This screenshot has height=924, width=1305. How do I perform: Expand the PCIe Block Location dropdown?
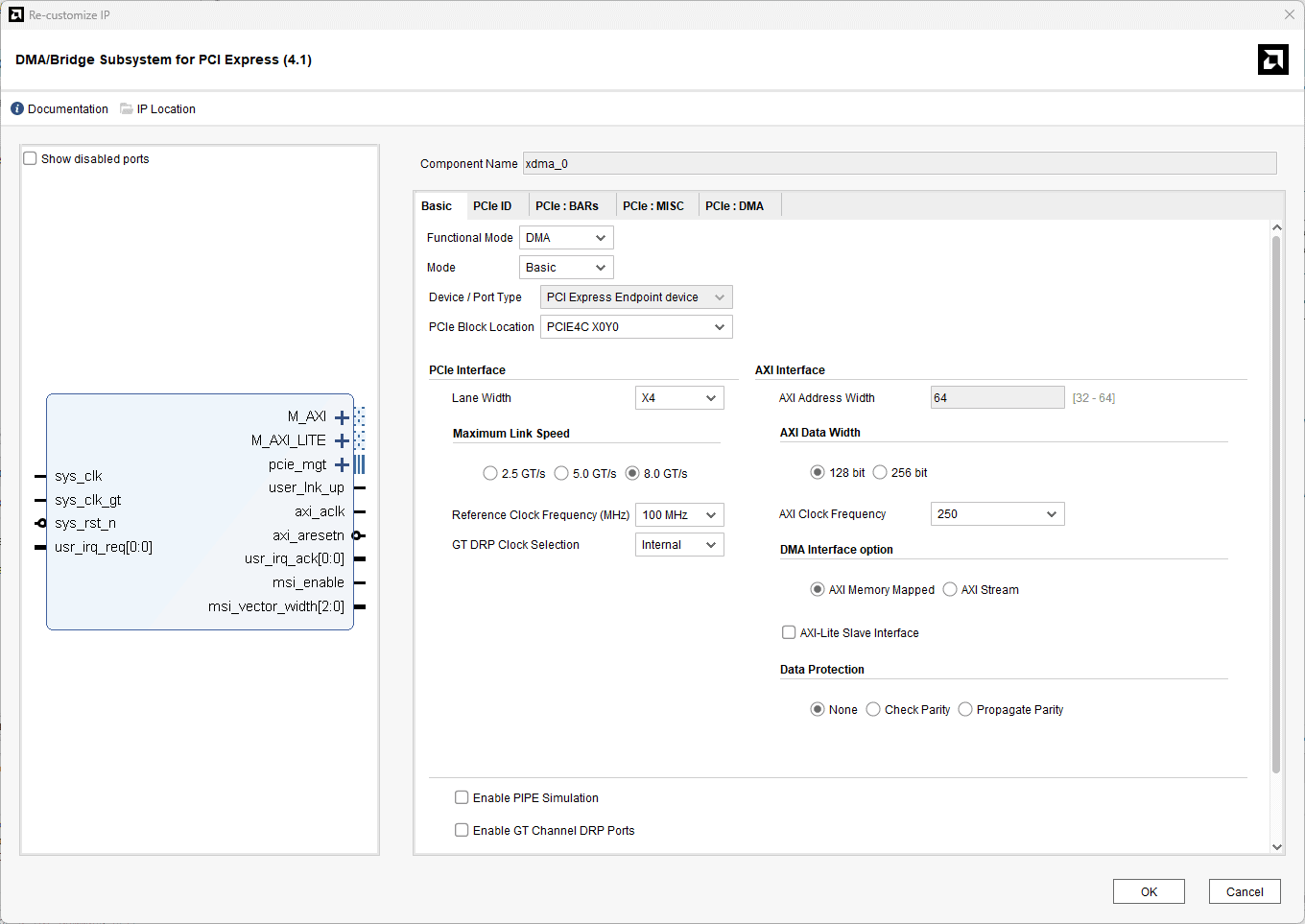[636, 327]
